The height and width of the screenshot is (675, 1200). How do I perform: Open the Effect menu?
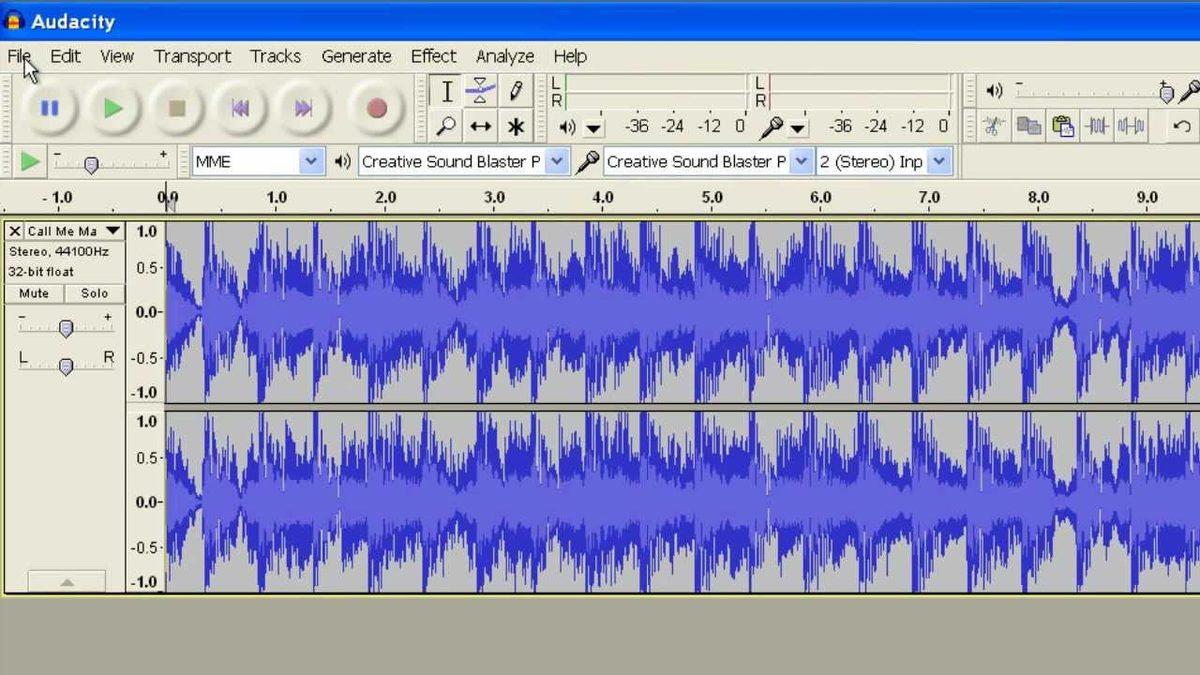point(433,56)
